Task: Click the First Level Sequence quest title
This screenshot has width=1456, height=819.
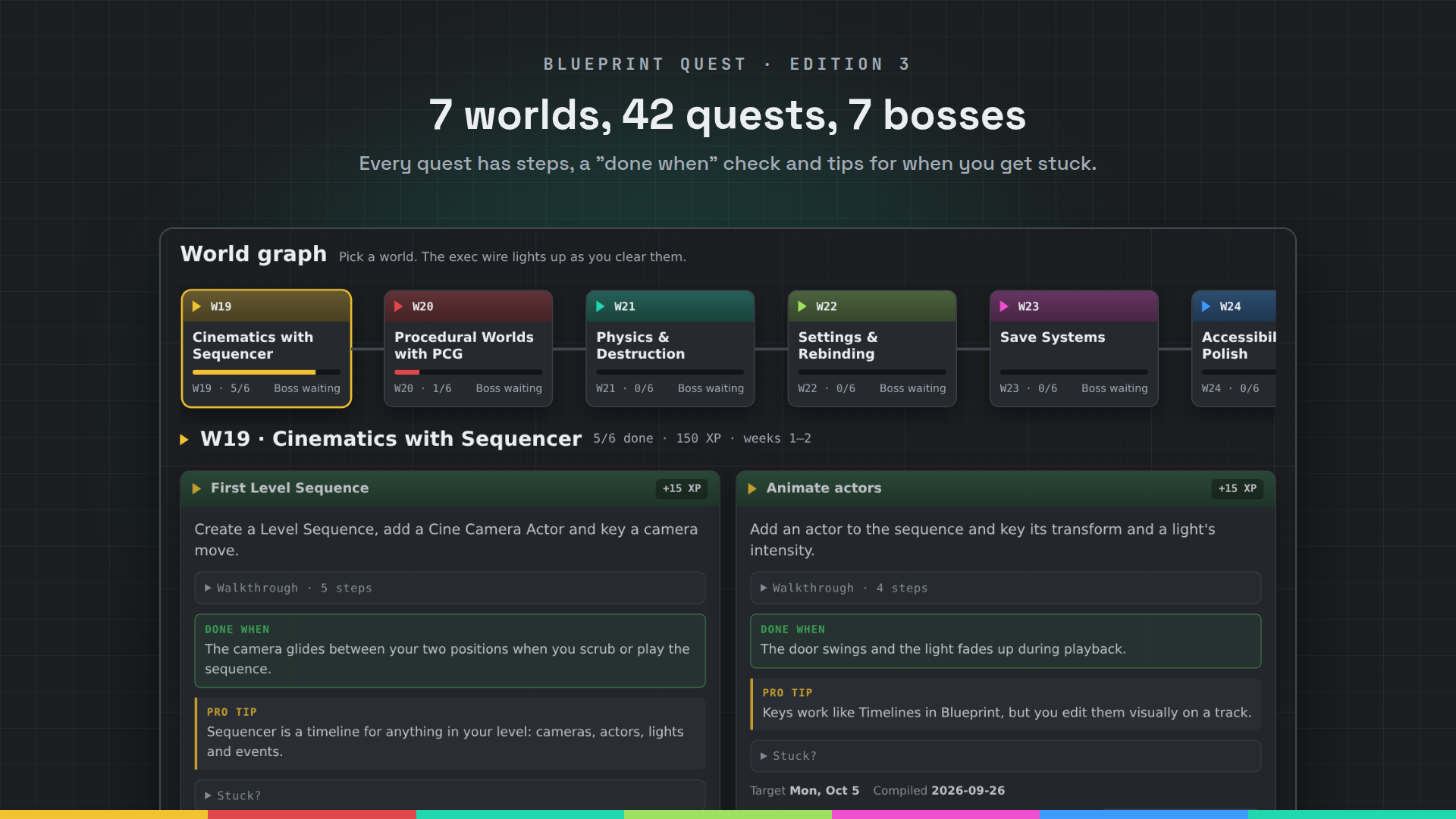Action: pyautogui.click(x=290, y=488)
